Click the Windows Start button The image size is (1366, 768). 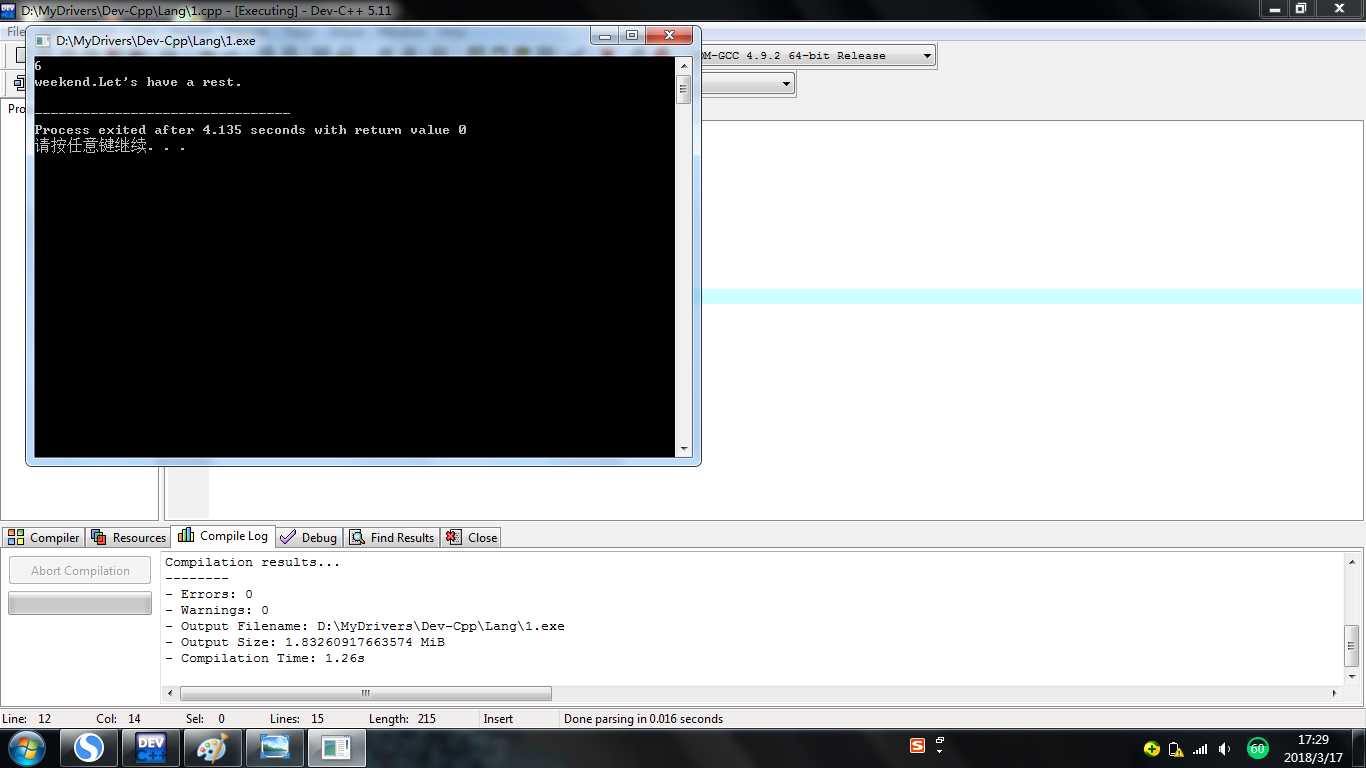tap(25, 748)
